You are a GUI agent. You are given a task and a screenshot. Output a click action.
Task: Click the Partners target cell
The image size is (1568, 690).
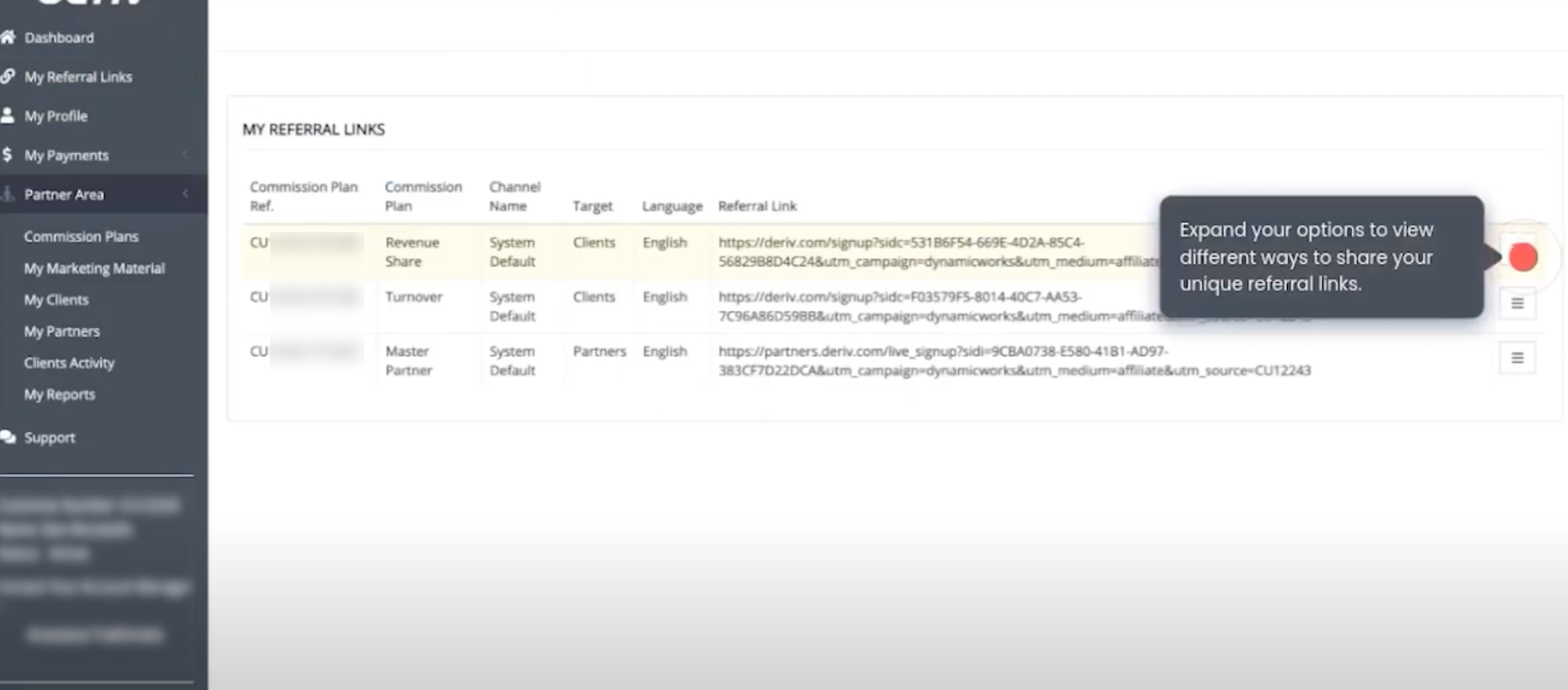point(599,351)
